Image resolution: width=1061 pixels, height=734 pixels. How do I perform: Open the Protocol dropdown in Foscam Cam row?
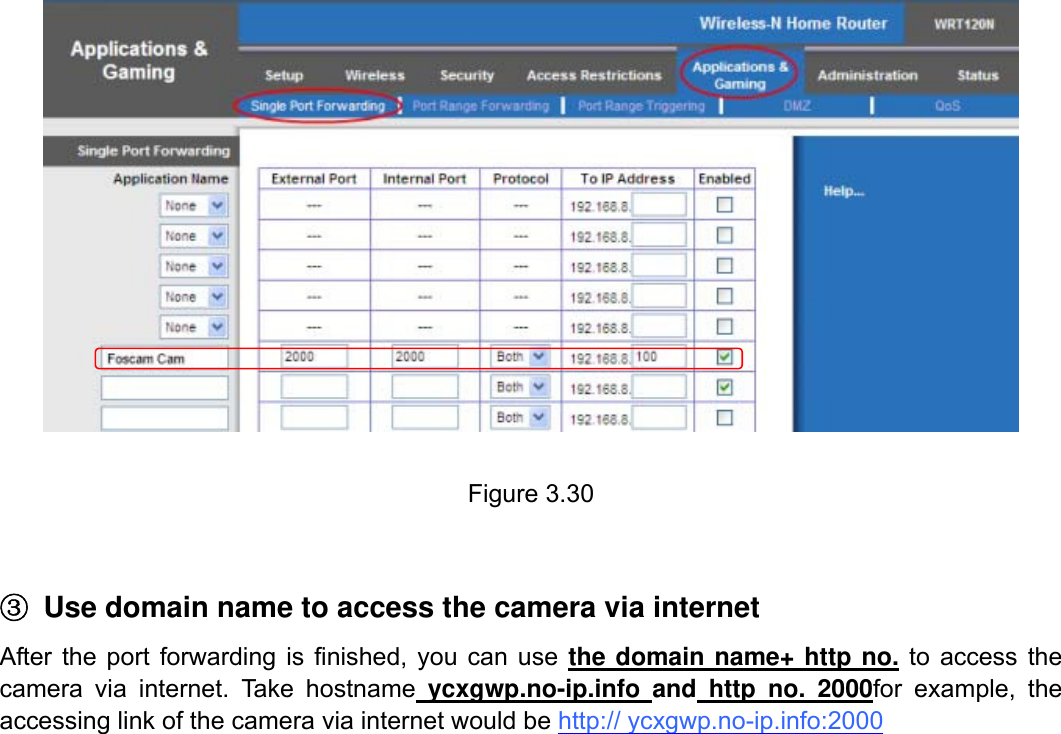[x=520, y=357]
